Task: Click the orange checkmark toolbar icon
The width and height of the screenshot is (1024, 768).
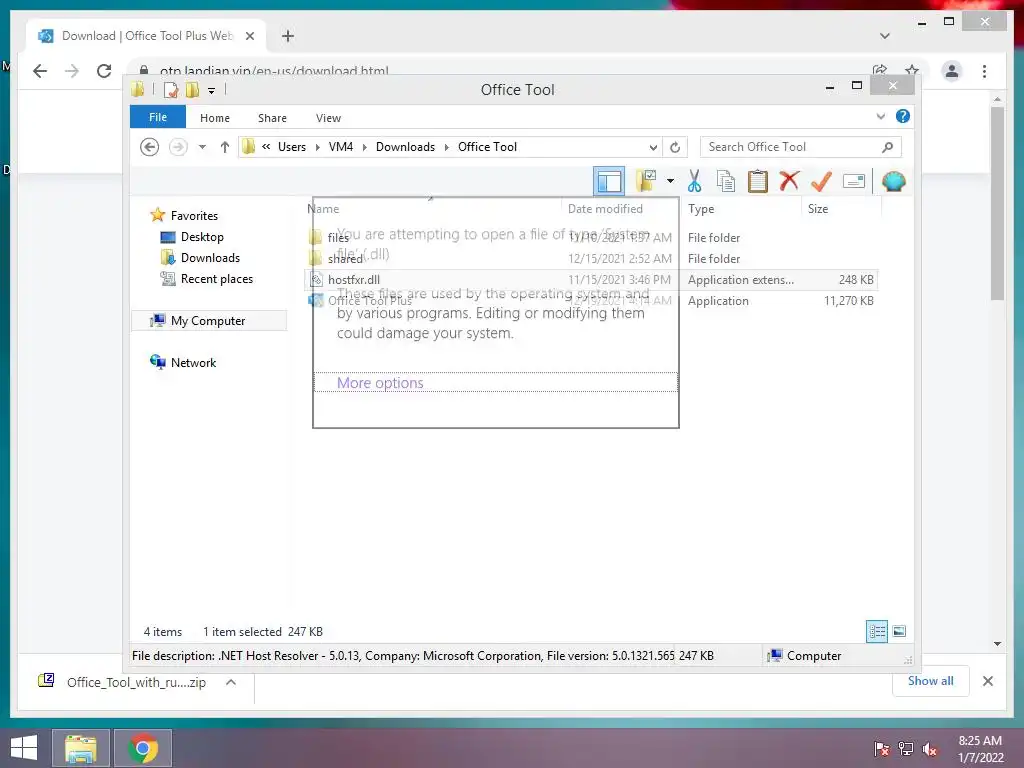Action: pos(821,181)
